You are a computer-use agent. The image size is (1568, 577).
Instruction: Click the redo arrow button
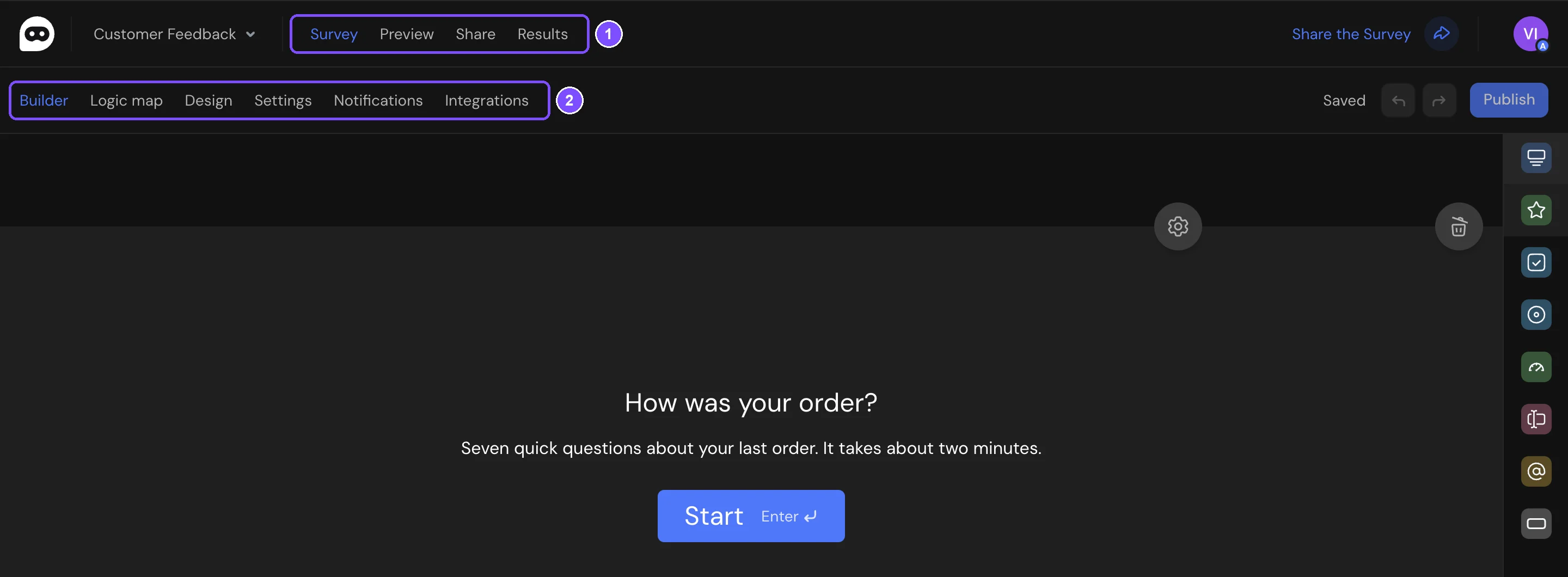[1439, 100]
